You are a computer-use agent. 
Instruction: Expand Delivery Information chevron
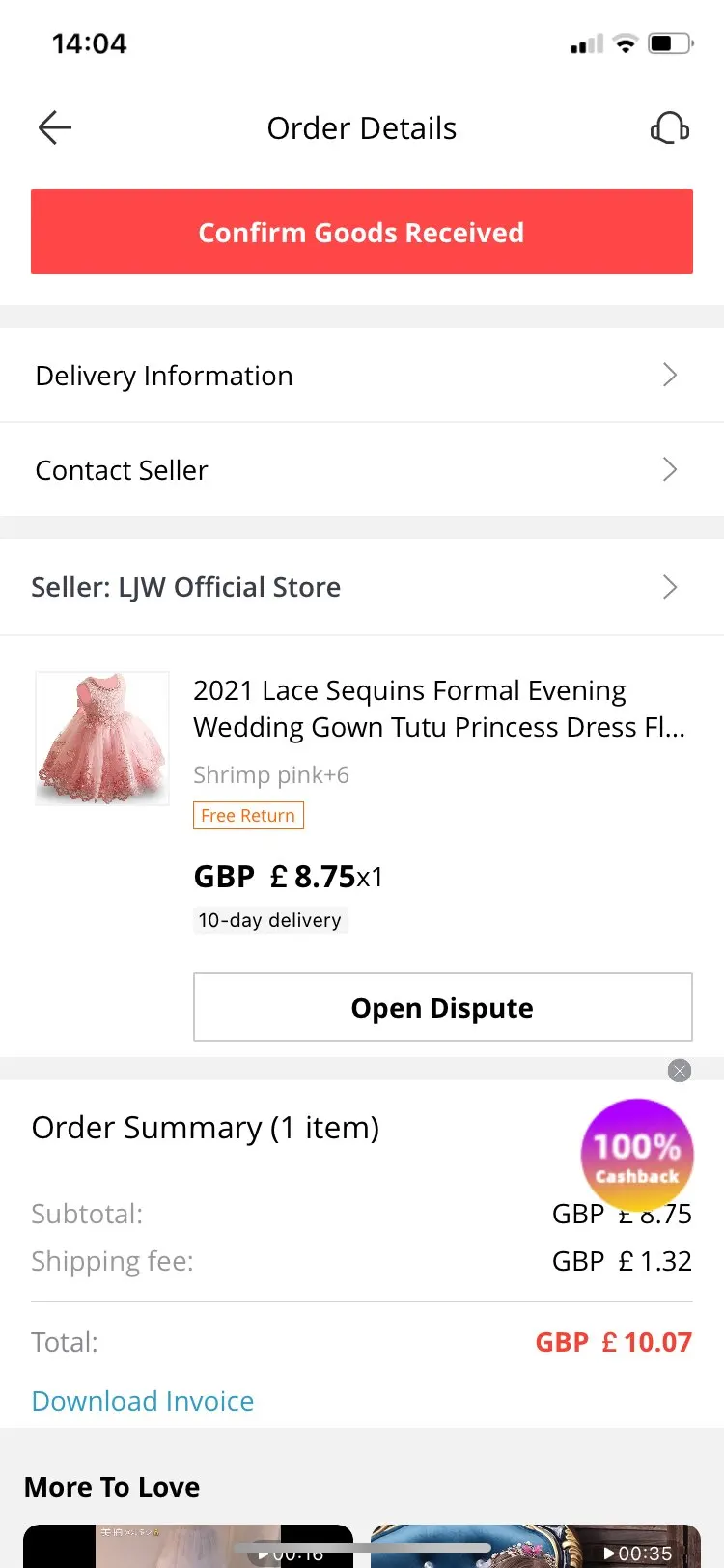point(670,375)
